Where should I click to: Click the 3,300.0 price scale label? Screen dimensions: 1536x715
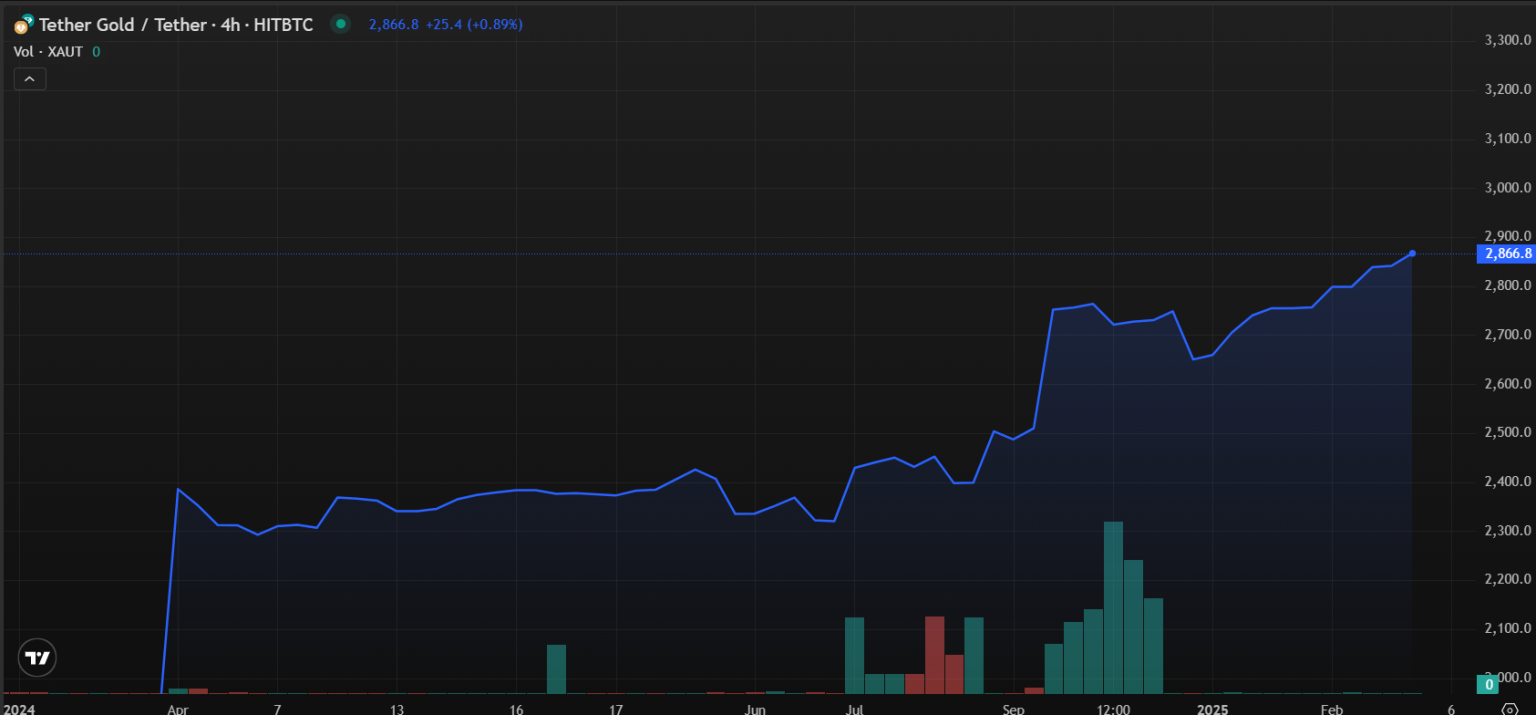point(1506,40)
